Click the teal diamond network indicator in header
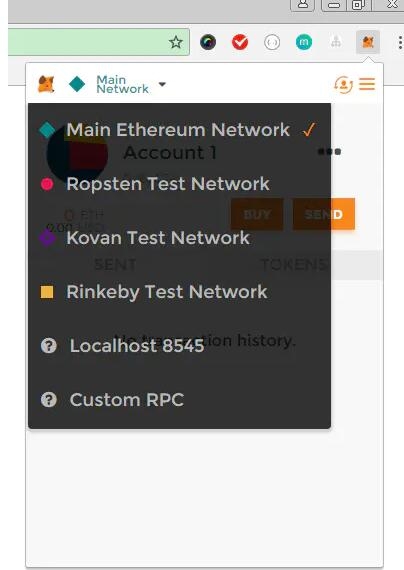This screenshot has height=570, width=404. 77,84
